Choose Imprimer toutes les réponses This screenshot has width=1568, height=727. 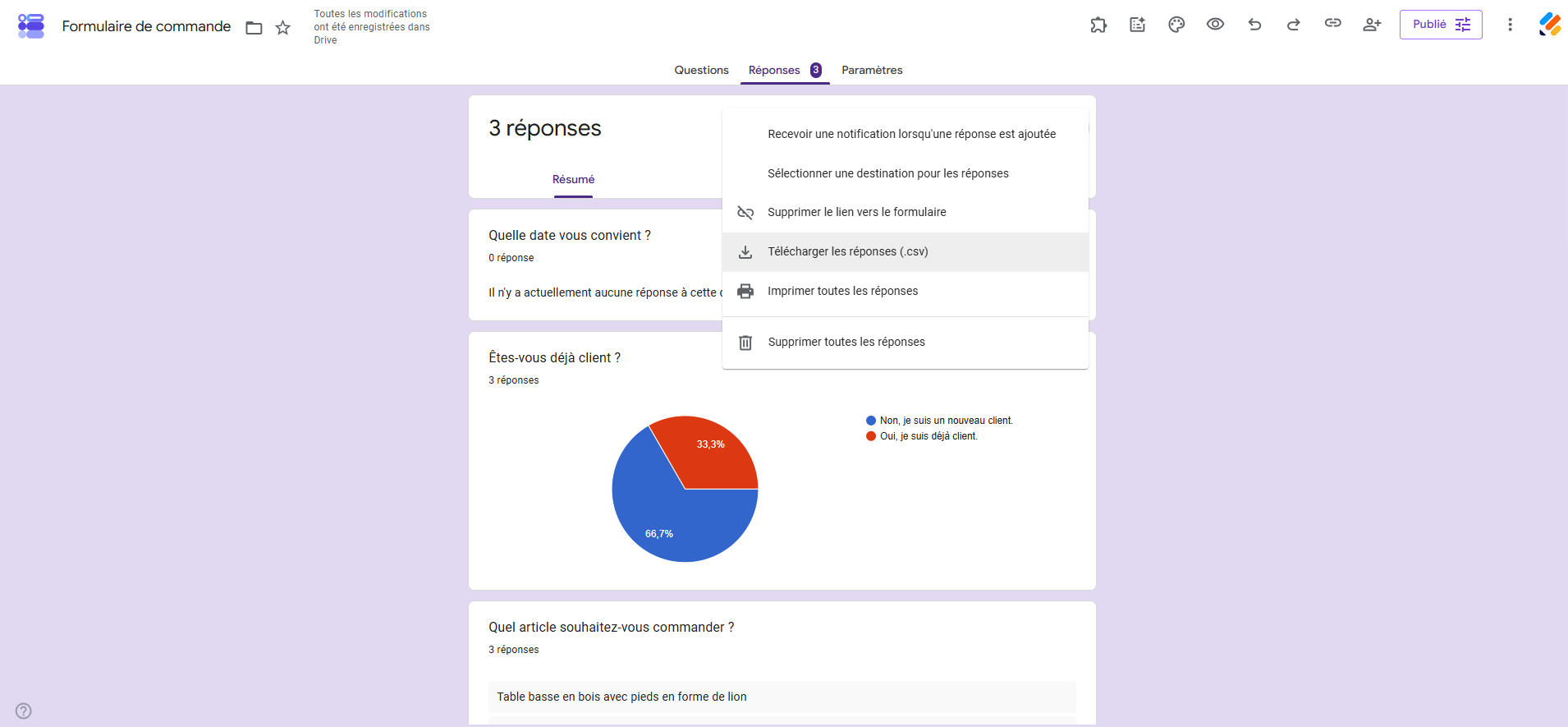coord(905,291)
